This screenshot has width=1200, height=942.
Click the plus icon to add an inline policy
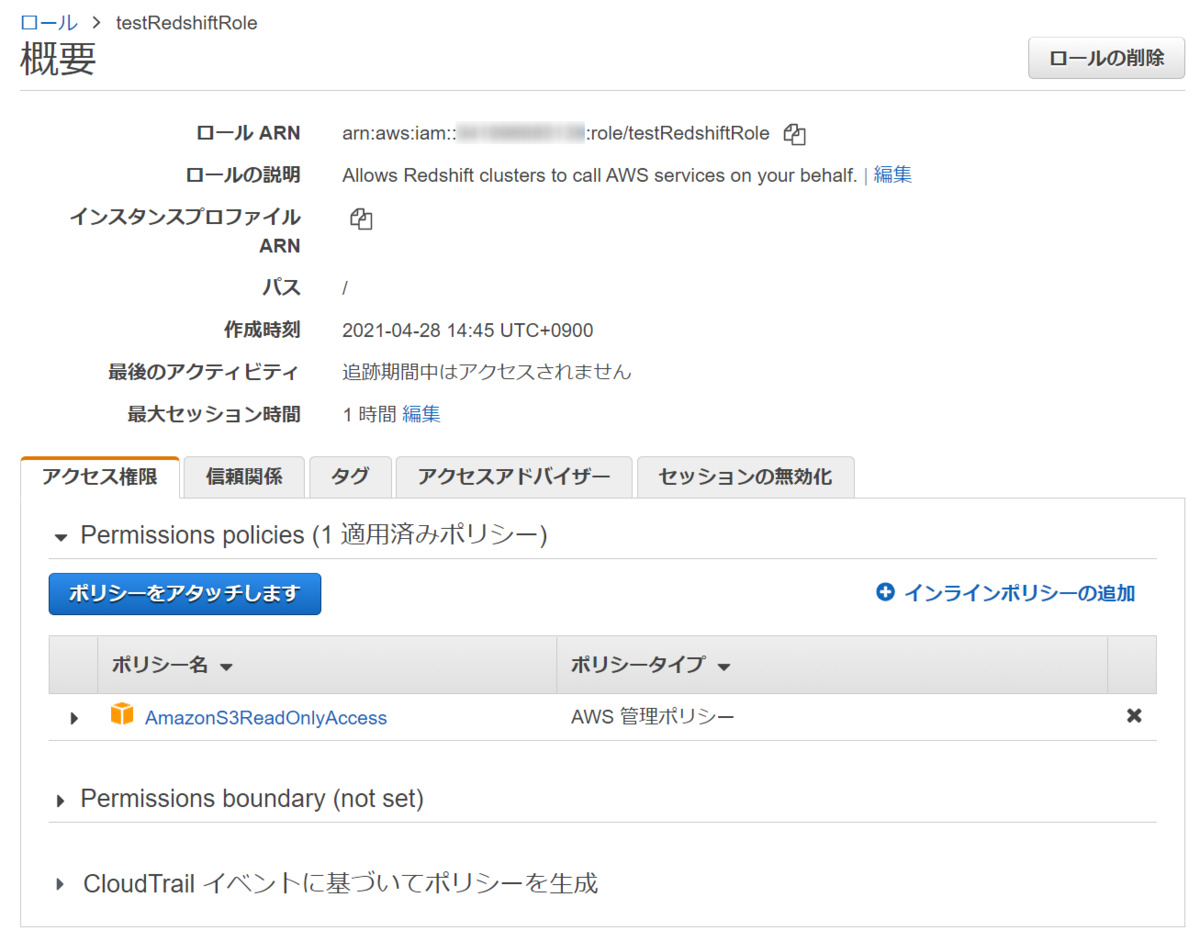click(x=884, y=593)
